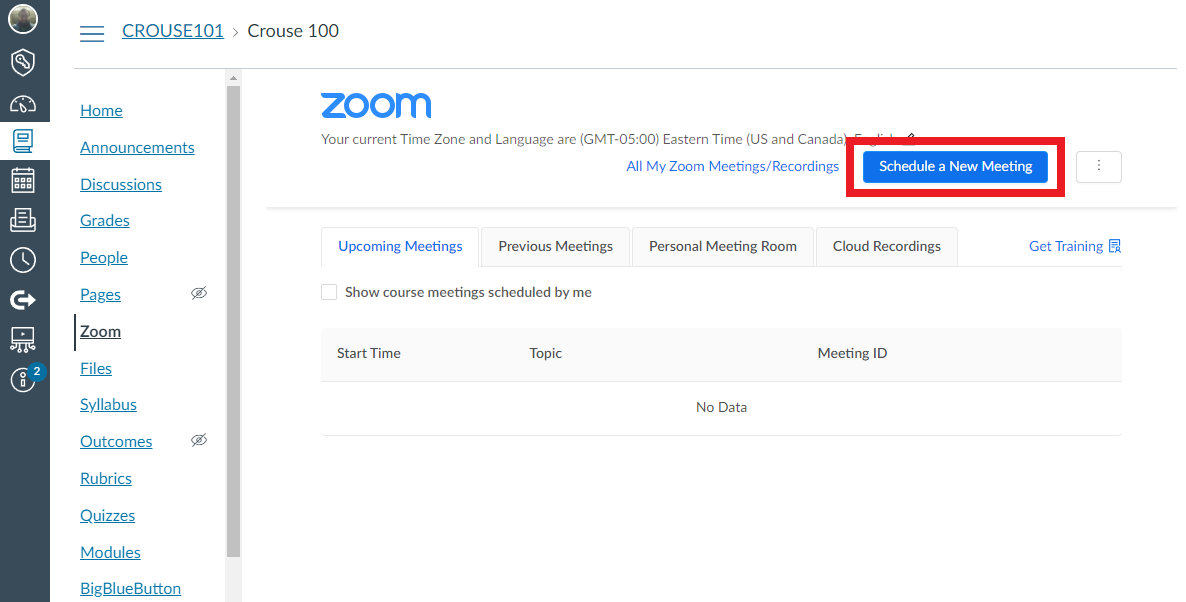Open Discussions in course navigation
Image resolution: width=1186 pixels, height=602 pixels.
click(121, 185)
